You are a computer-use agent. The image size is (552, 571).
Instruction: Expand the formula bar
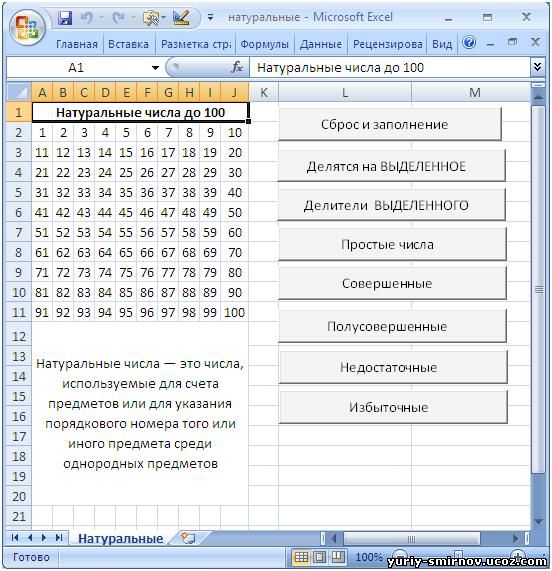click(537, 67)
